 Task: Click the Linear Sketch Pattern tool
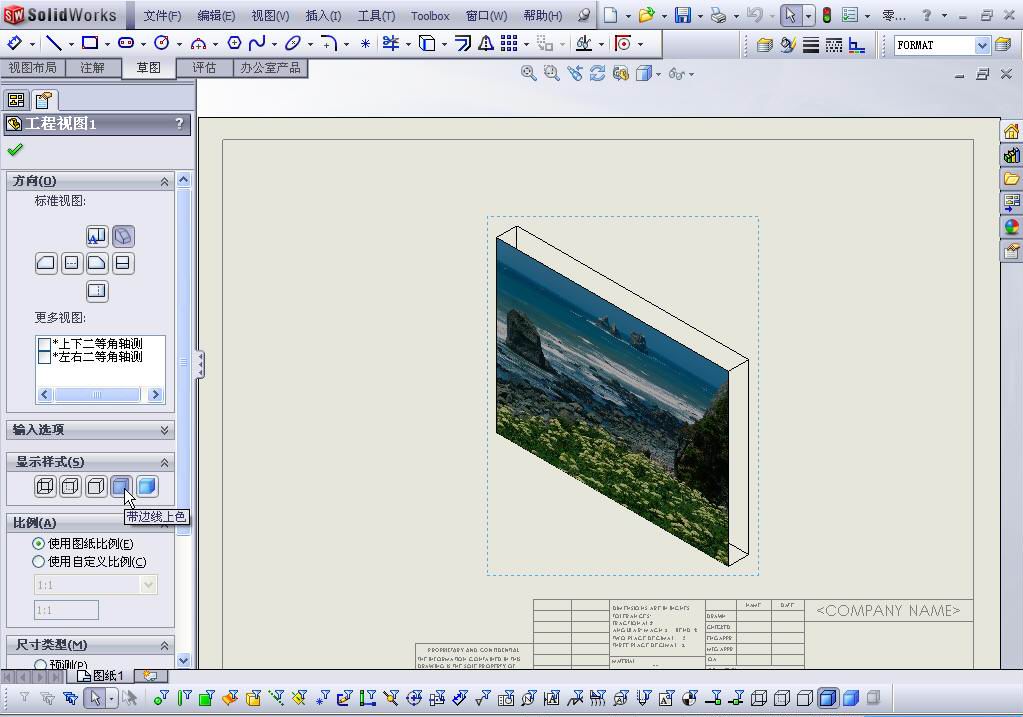tap(510, 44)
